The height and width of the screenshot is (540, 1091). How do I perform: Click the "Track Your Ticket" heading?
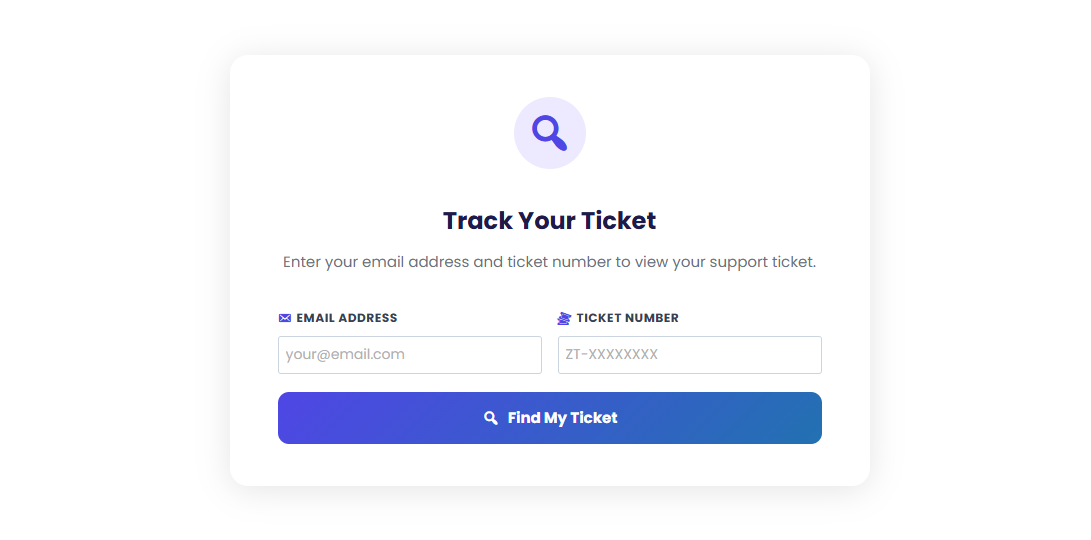[x=549, y=220]
